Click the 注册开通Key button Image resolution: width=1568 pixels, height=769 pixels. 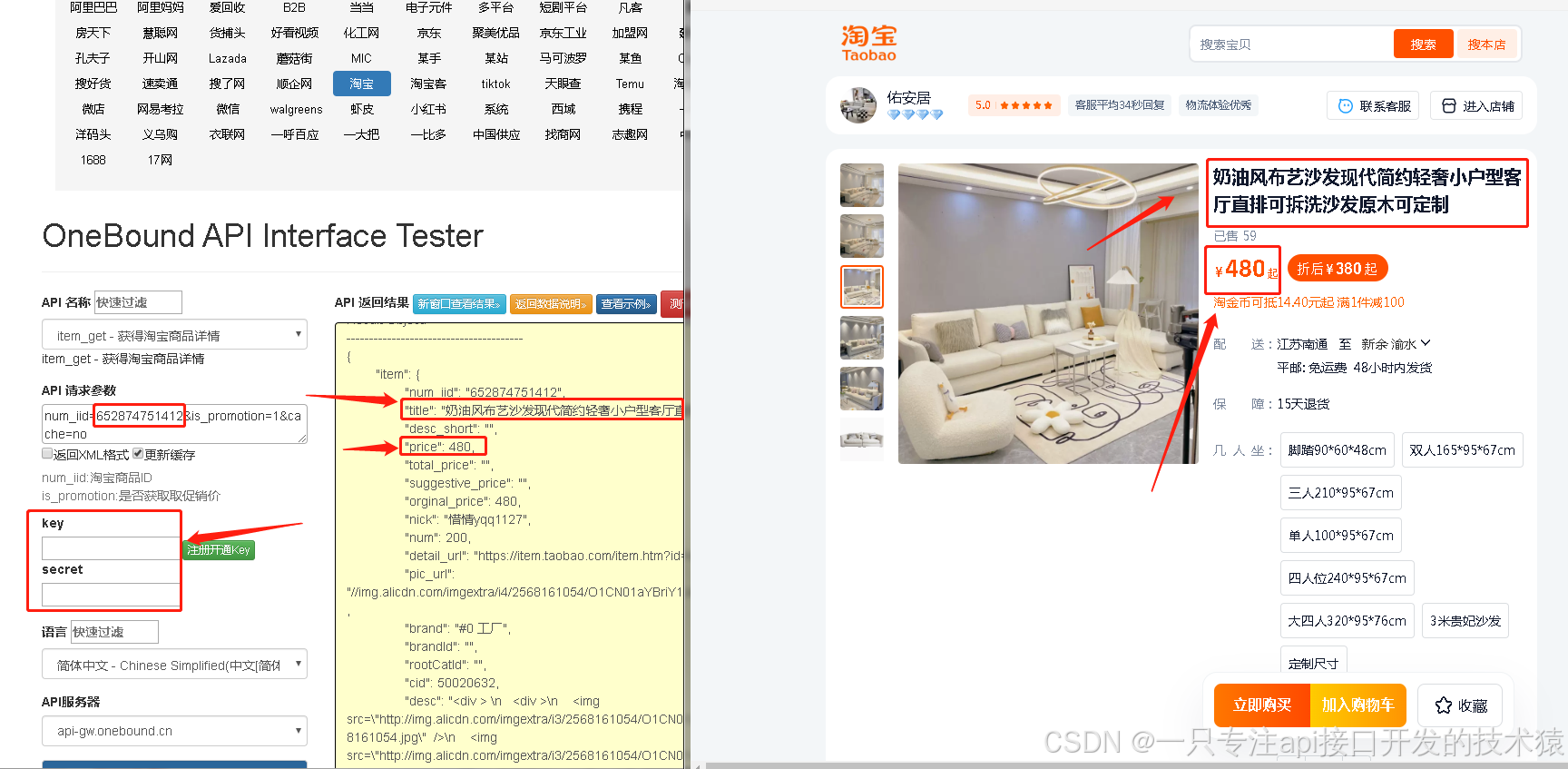(x=219, y=550)
